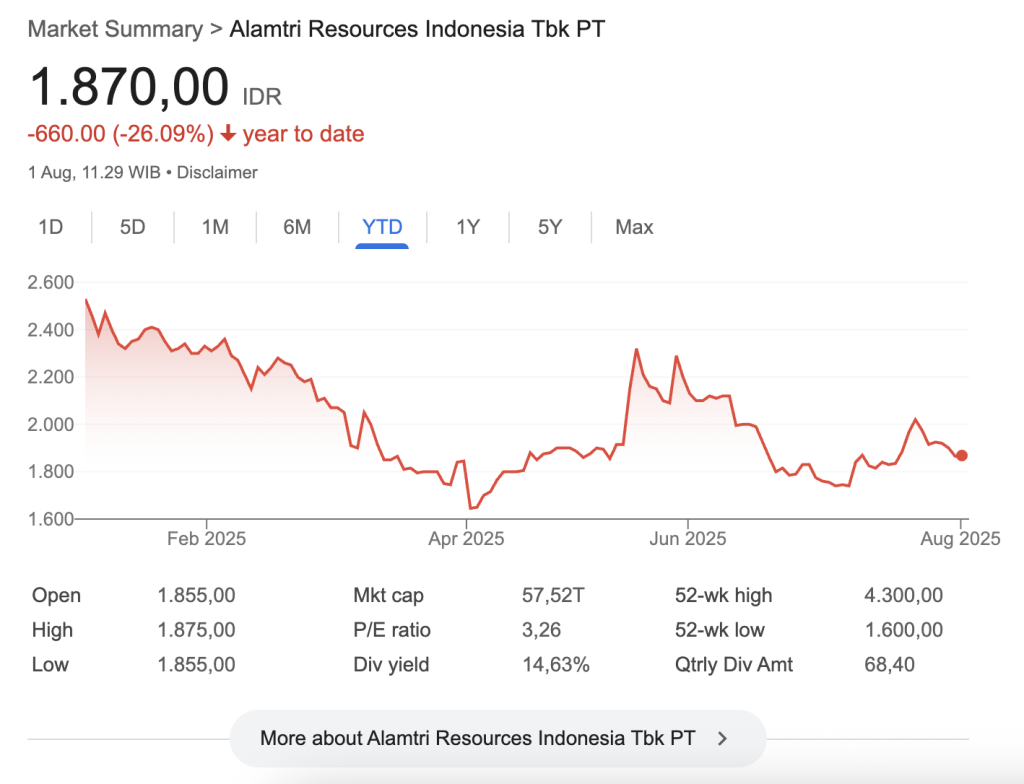Click the Div yield value 14,63%
1024x784 pixels.
point(556,664)
